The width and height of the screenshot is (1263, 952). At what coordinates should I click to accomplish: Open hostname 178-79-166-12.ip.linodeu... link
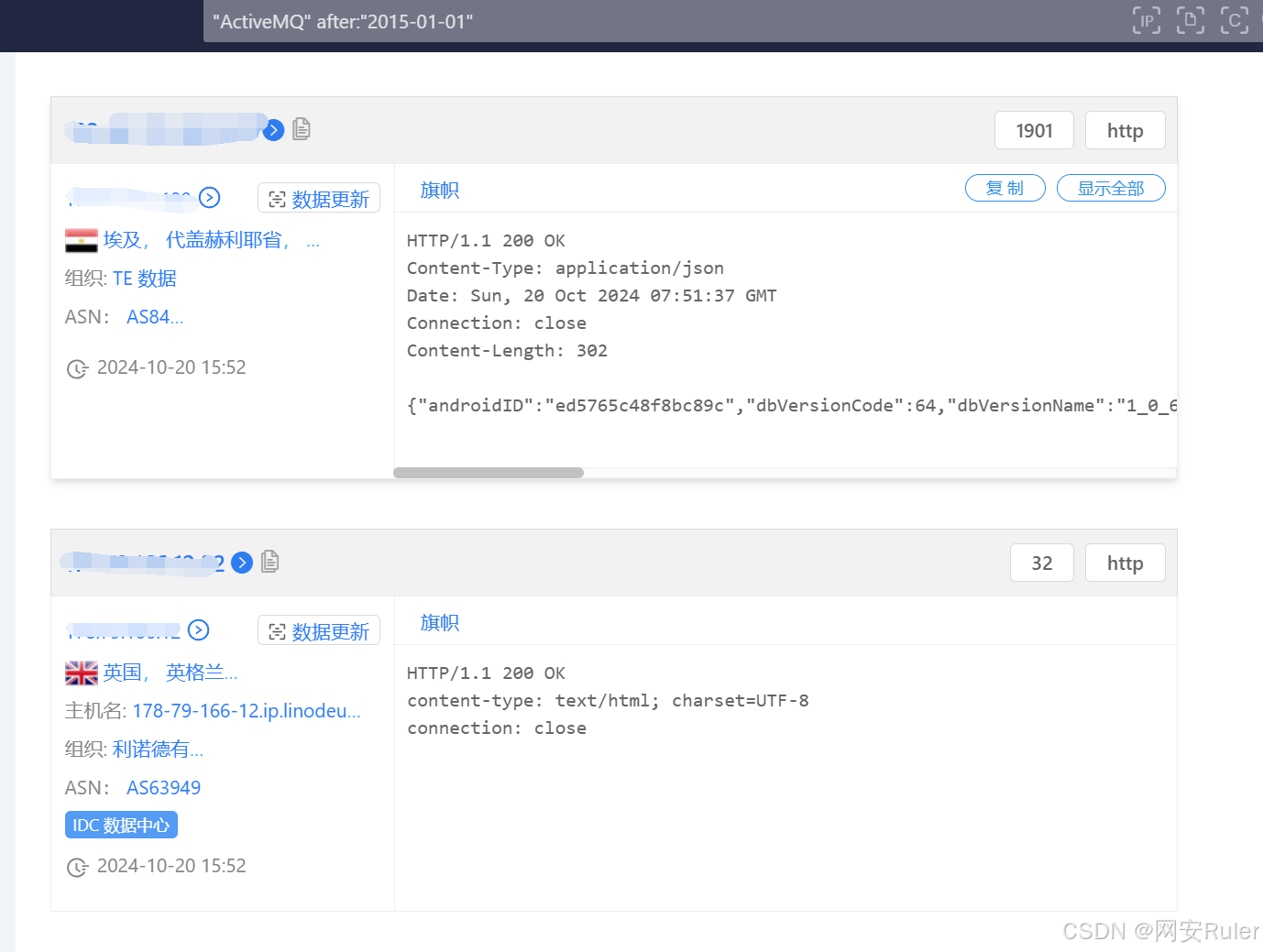247,711
